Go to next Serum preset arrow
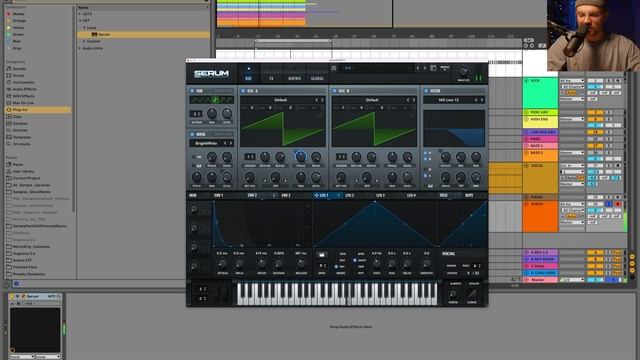Screen dimensions: 640x360 pyautogui.click(x=424, y=68)
